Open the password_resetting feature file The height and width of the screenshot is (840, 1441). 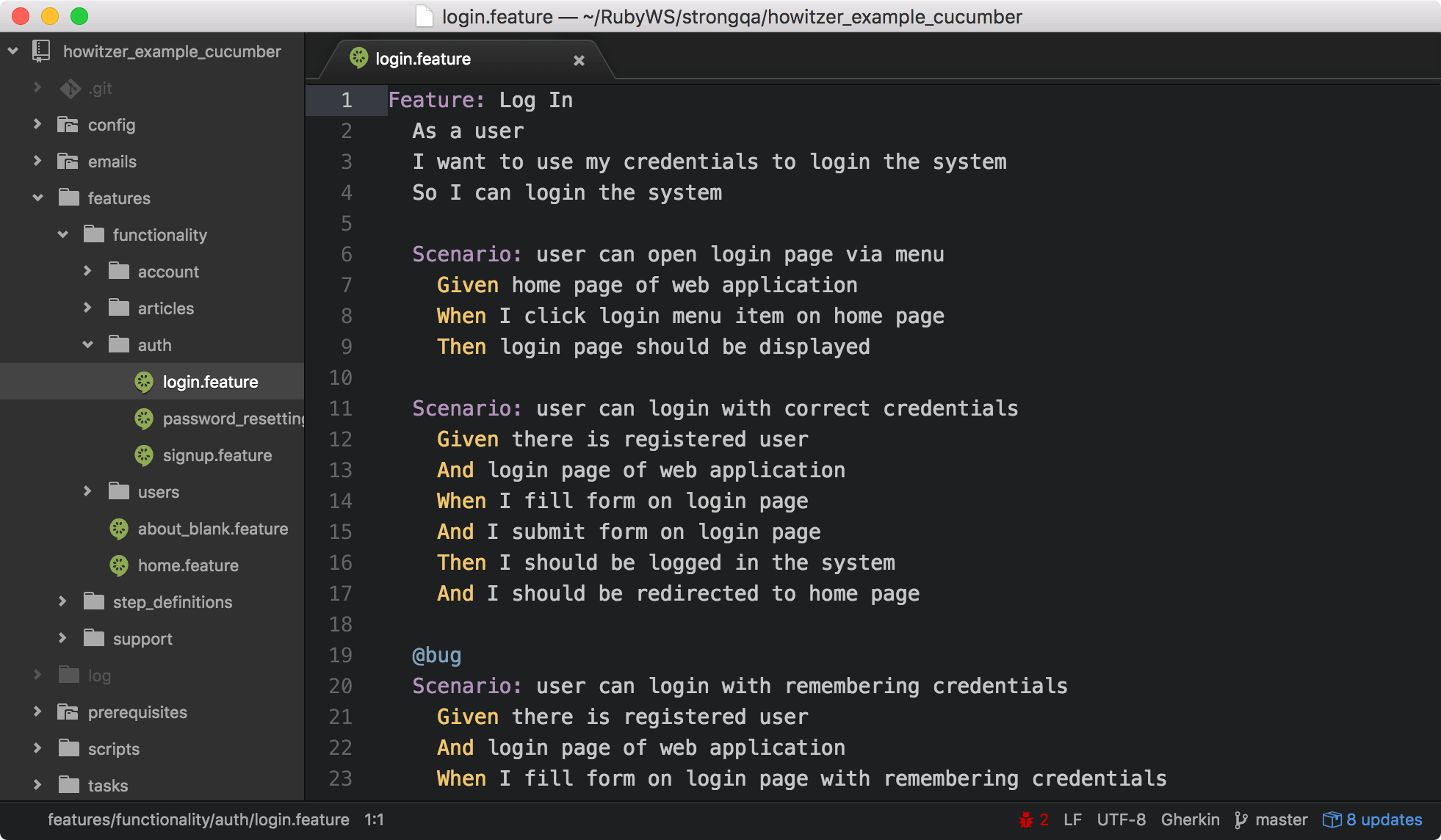click(x=234, y=419)
